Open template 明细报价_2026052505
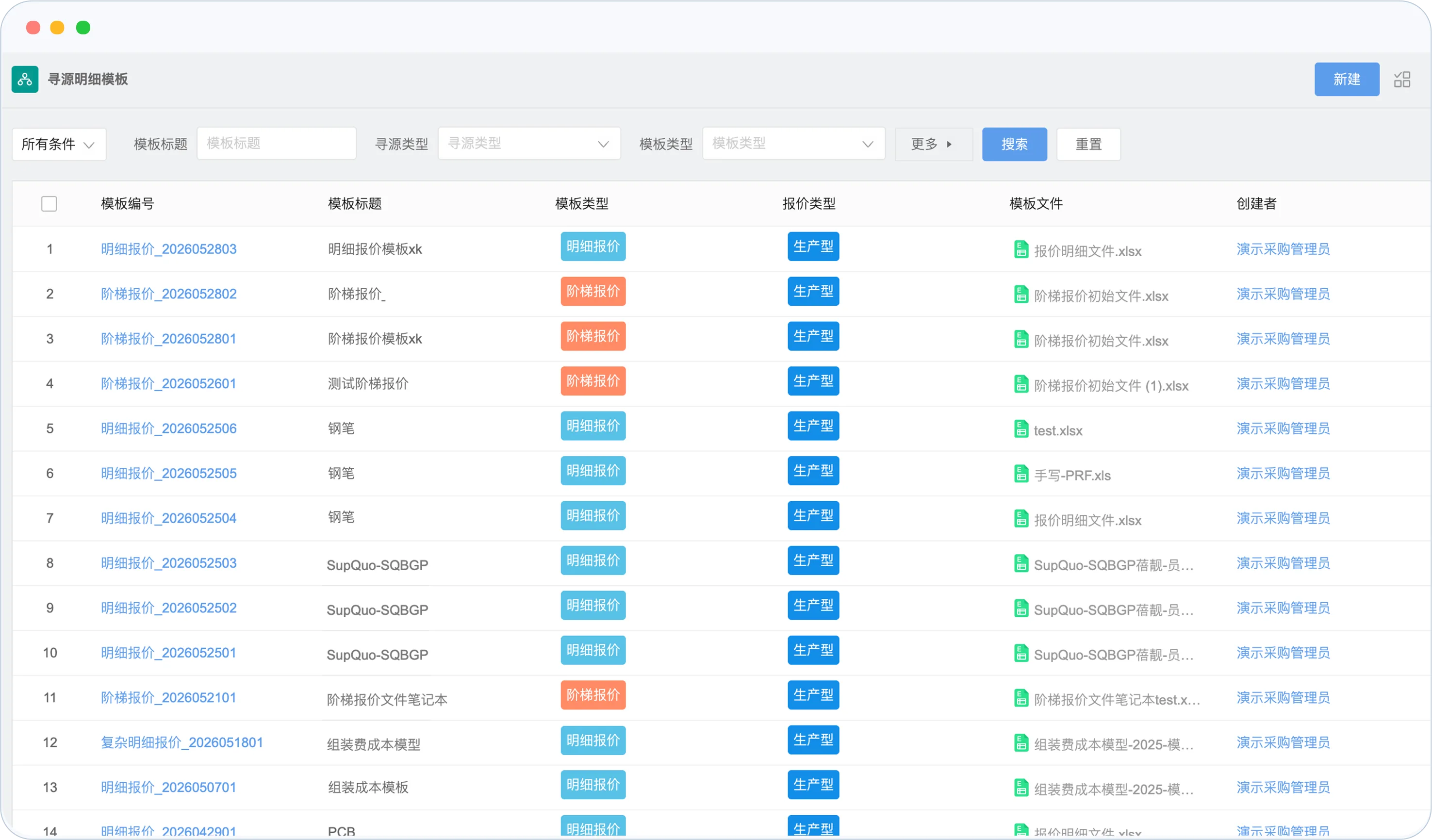1432x840 pixels. pyautogui.click(x=169, y=474)
